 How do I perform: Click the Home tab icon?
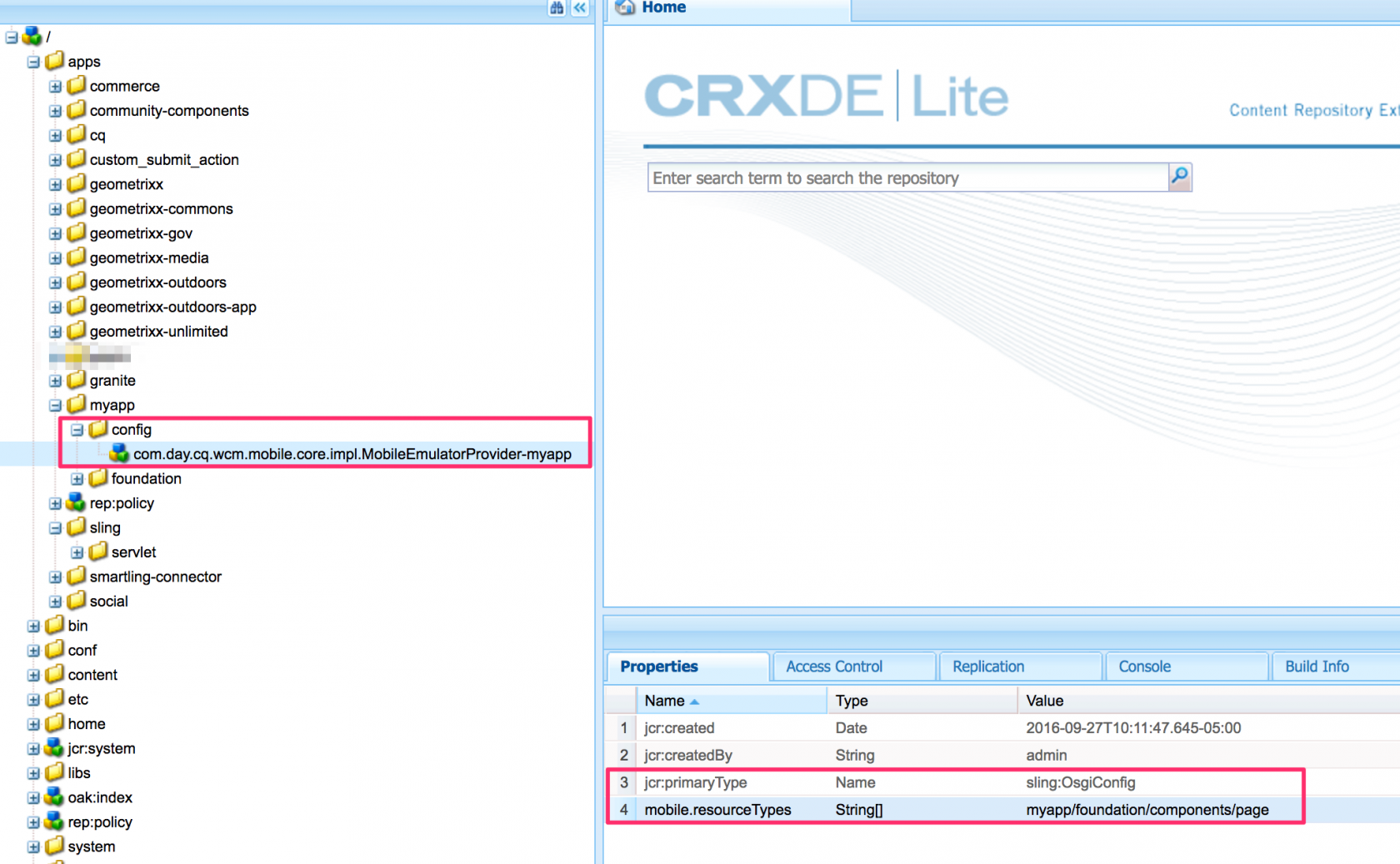tap(625, 7)
